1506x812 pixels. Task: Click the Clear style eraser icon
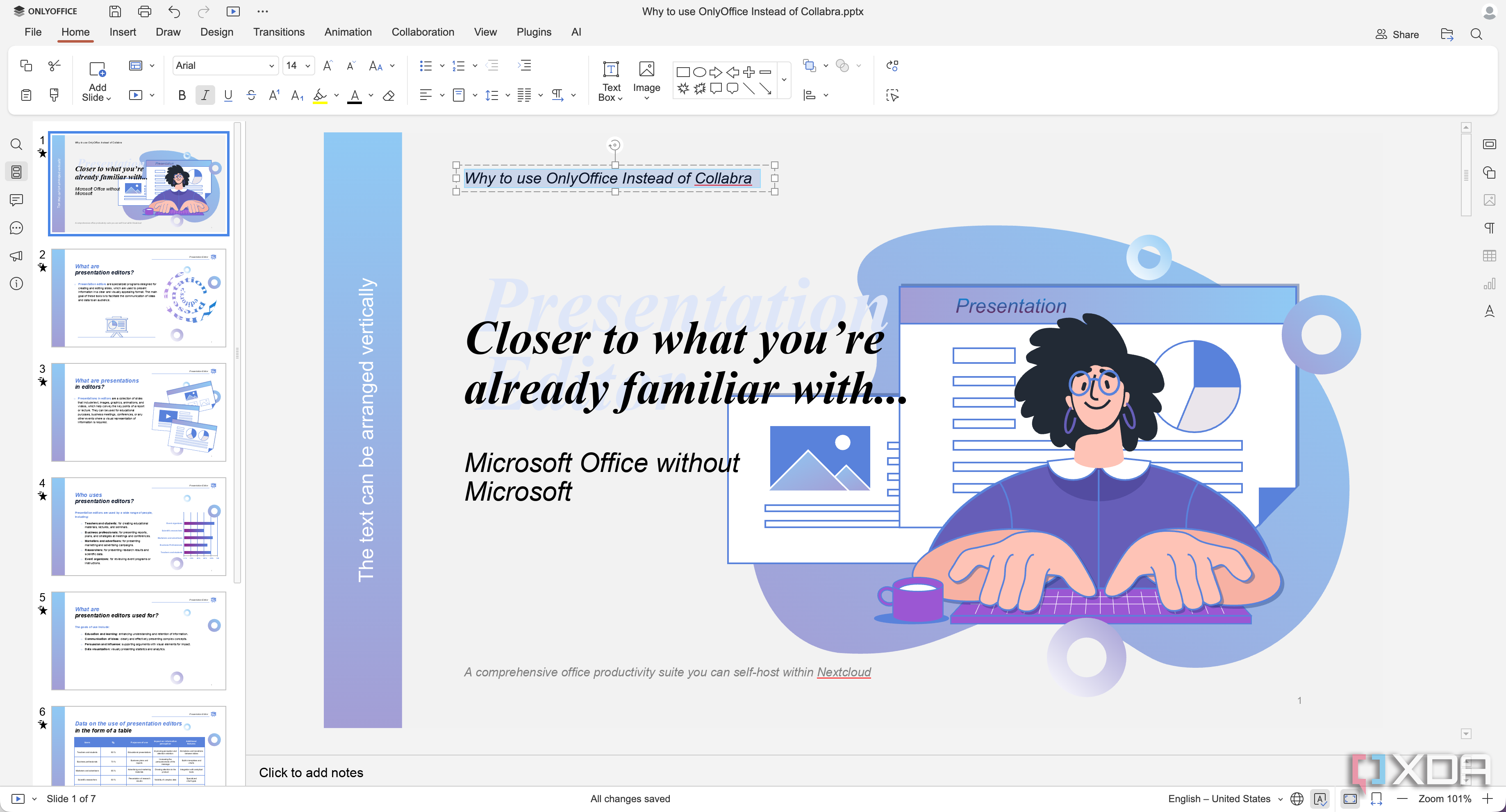pos(389,95)
